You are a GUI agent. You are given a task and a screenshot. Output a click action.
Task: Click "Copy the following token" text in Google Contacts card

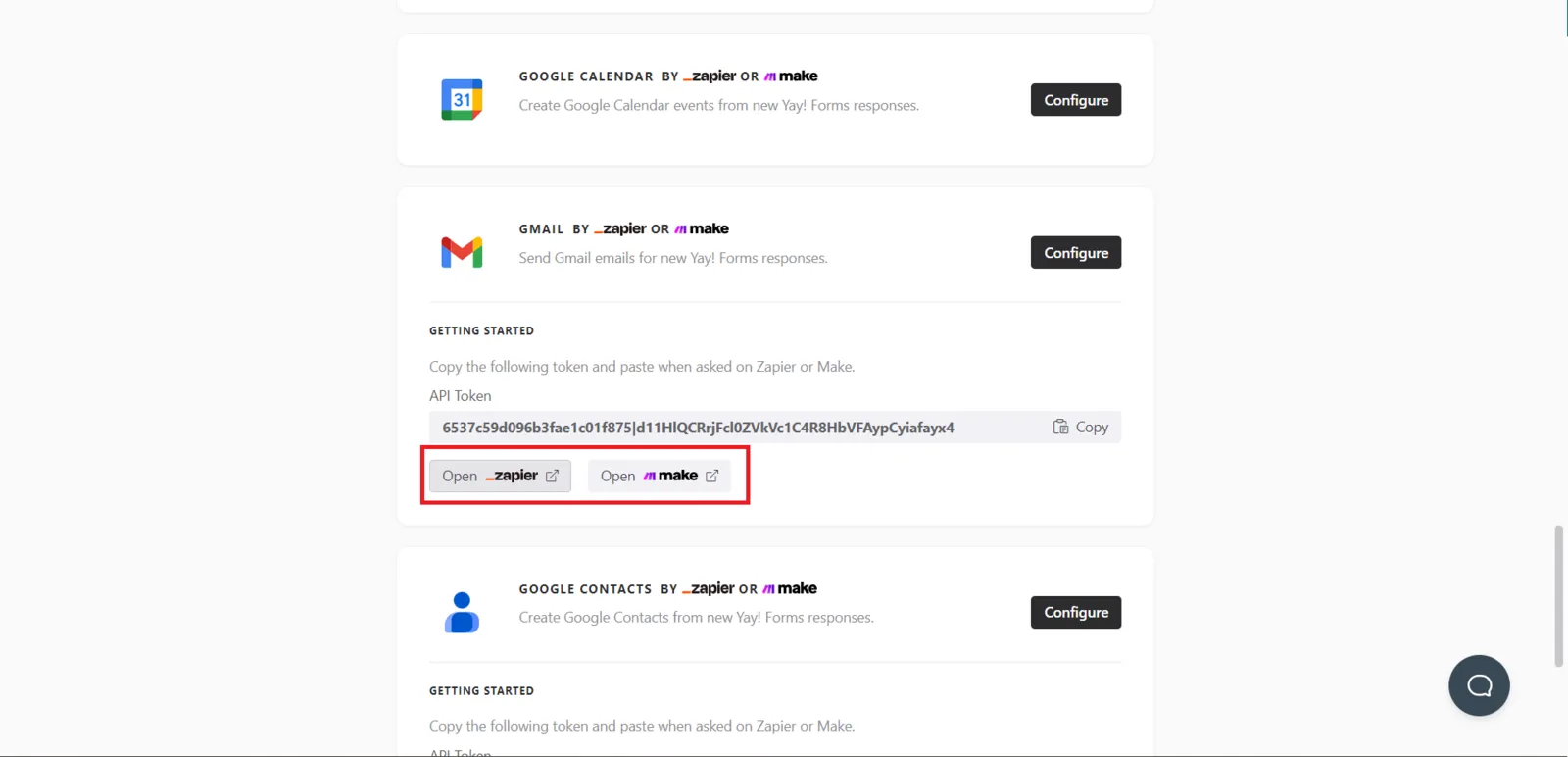tap(642, 727)
